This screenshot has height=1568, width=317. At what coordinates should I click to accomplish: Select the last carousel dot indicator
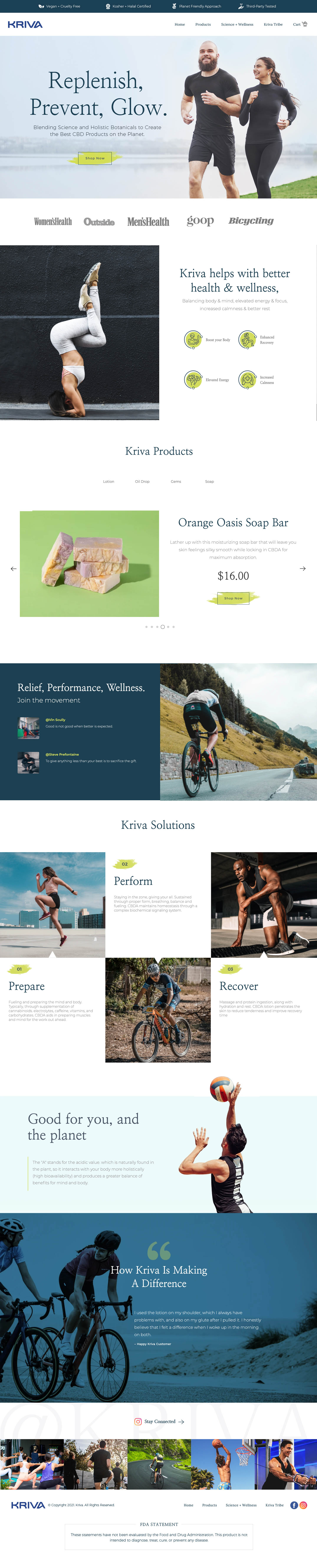click(174, 627)
